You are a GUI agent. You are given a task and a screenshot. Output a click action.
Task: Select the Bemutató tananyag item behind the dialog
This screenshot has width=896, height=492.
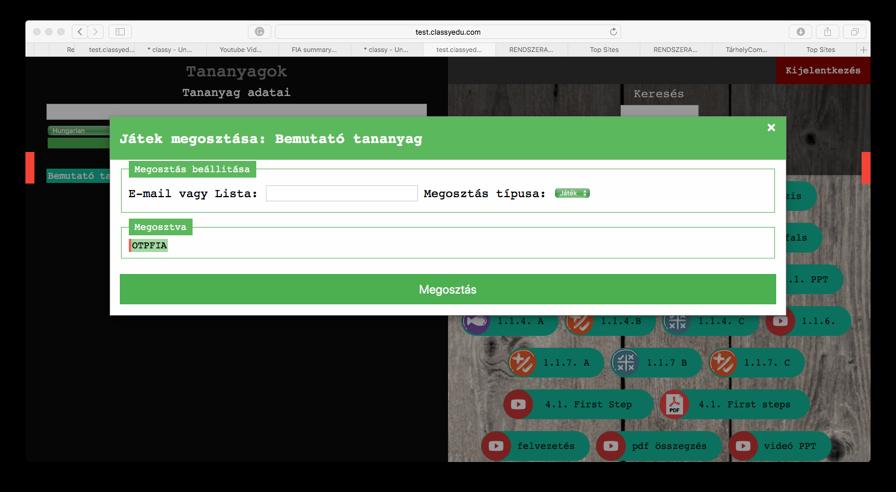78,176
